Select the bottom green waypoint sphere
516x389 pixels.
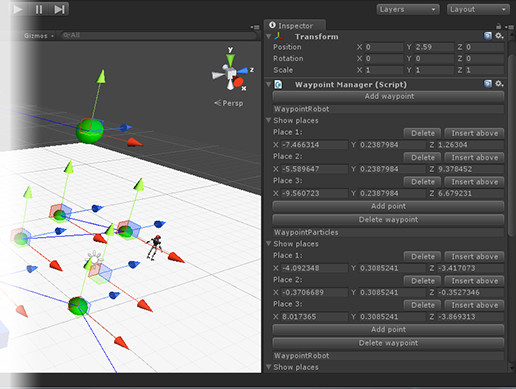coord(78,306)
